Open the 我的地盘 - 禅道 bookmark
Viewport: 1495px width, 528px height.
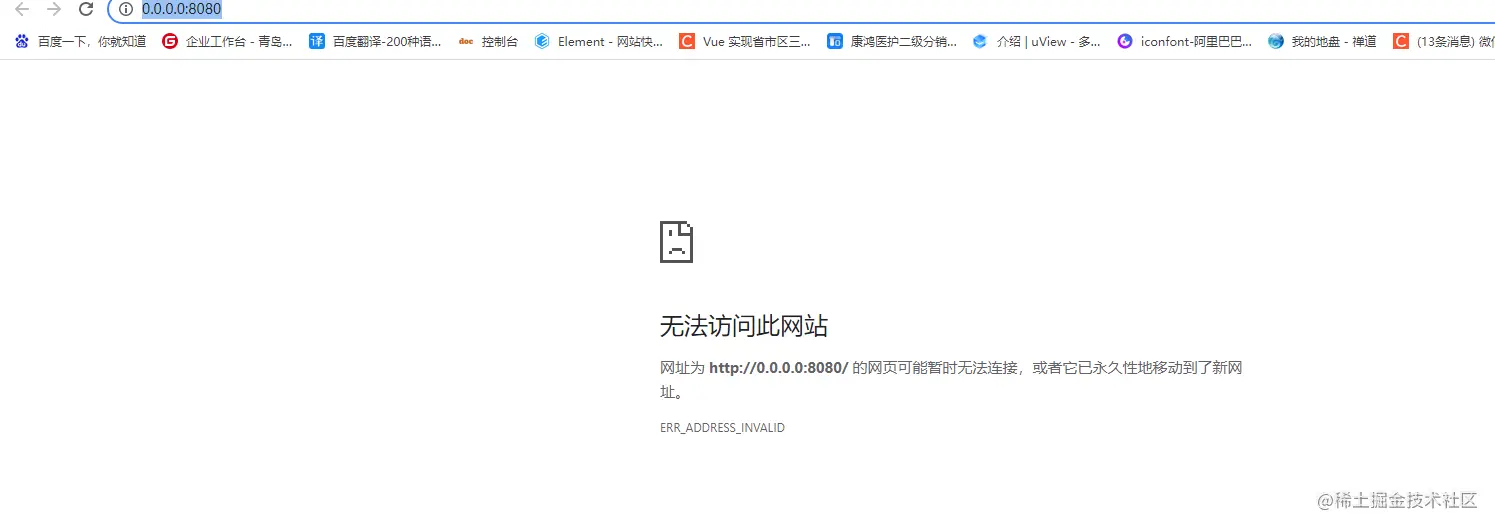tap(1322, 41)
